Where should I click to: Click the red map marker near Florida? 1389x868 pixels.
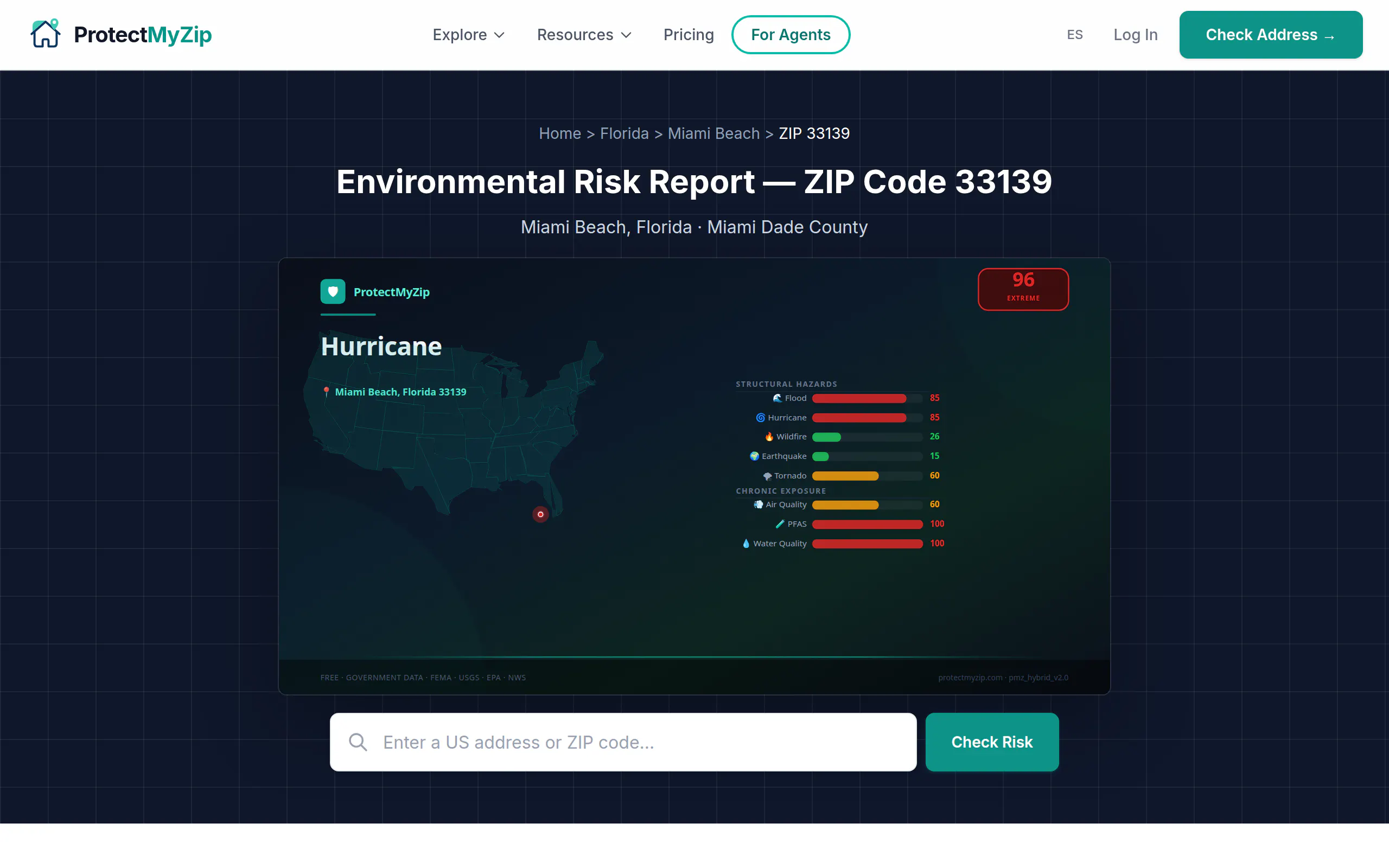(540, 514)
